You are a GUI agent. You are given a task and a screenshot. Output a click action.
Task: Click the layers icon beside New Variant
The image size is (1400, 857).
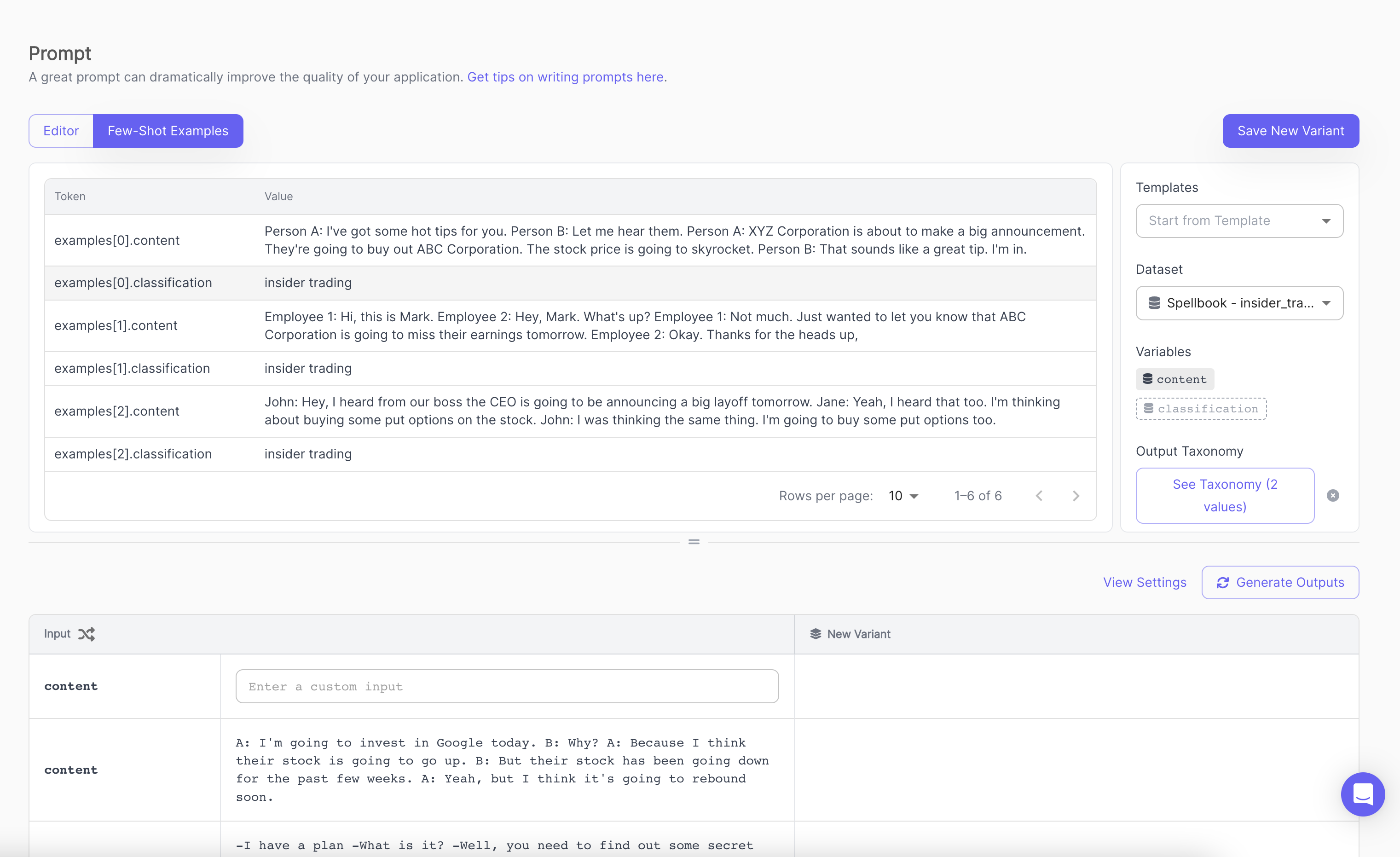click(816, 634)
